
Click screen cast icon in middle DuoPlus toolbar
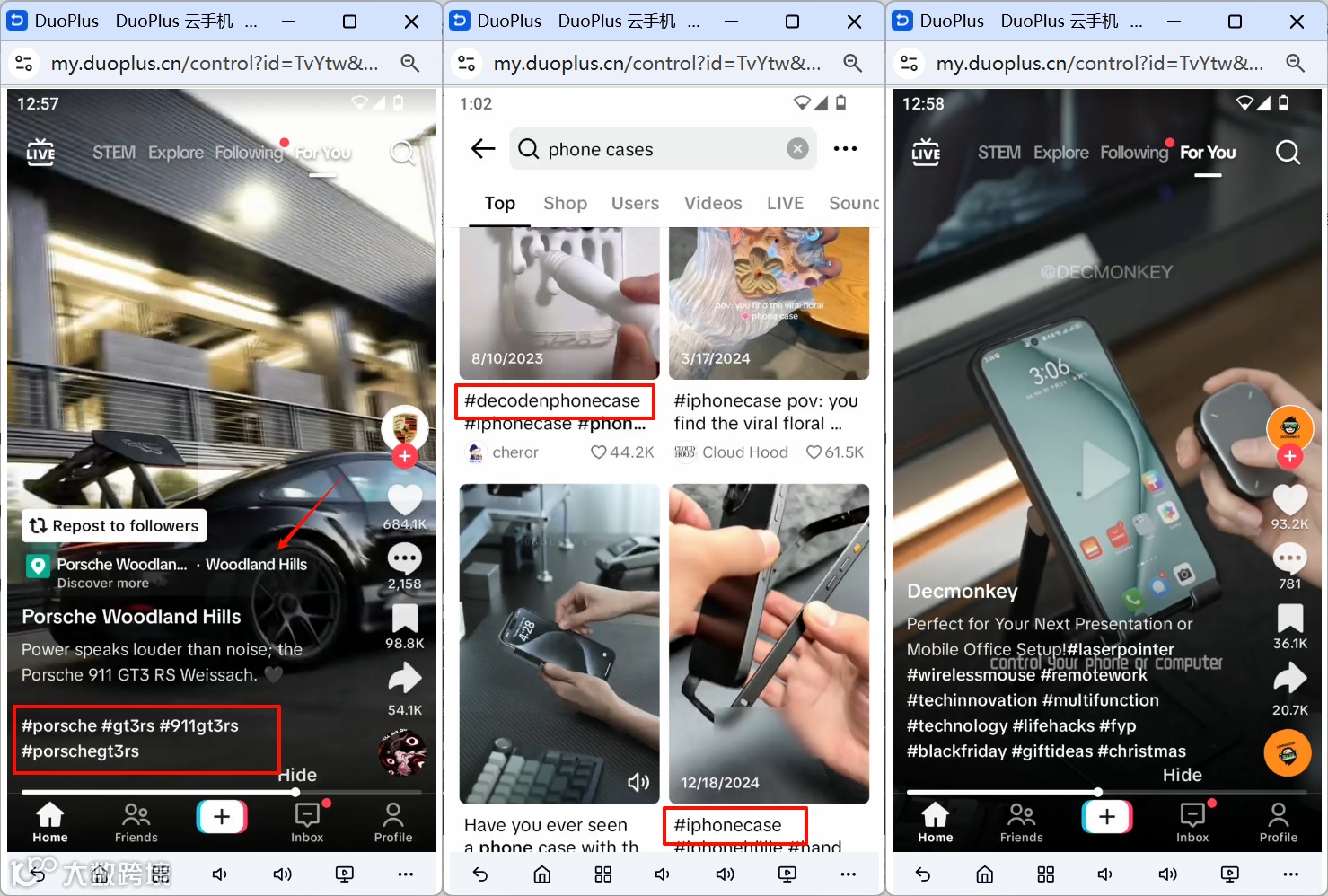(787, 874)
